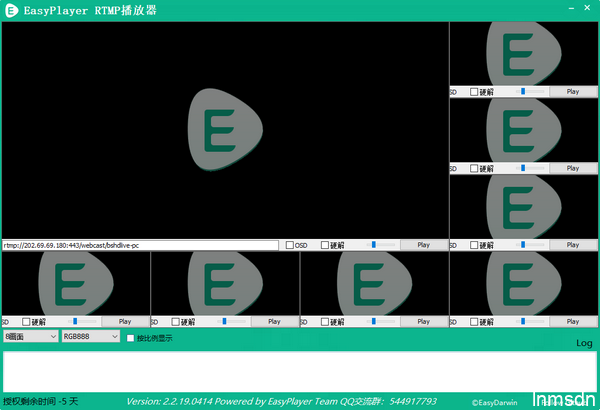Select the bottom-left video panel
The image size is (600, 410).
tap(76, 284)
